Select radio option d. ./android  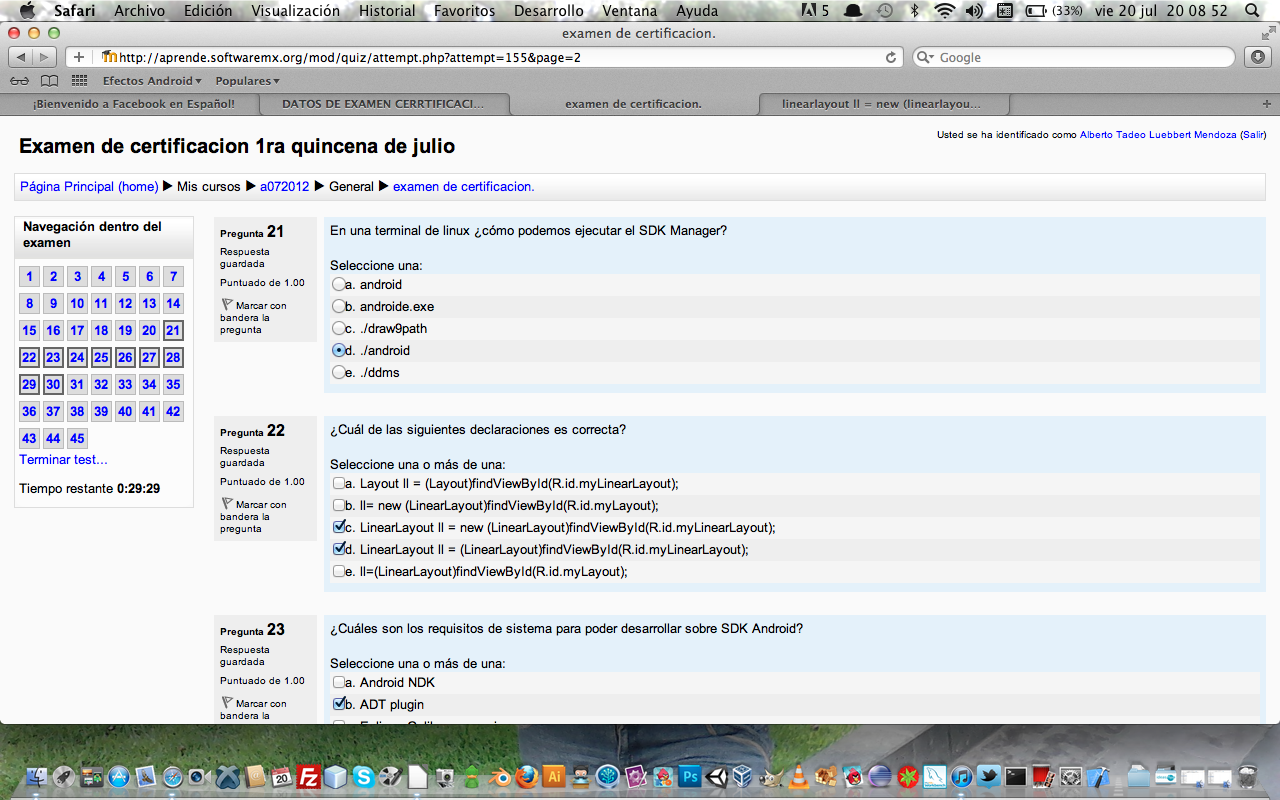tap(338, 351)
